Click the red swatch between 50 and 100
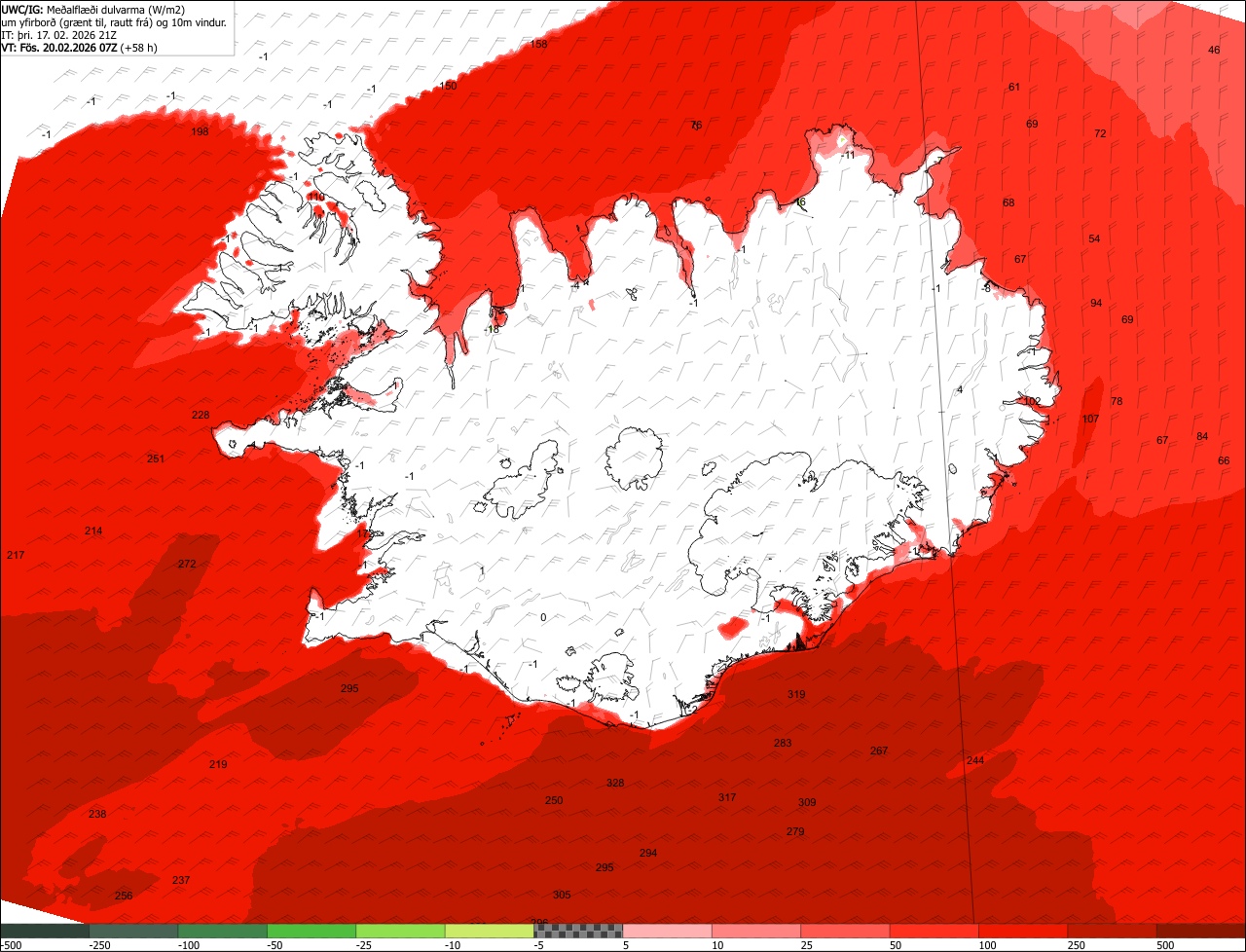The width and height of the screenshot is (1246, 952). [934, 931]
